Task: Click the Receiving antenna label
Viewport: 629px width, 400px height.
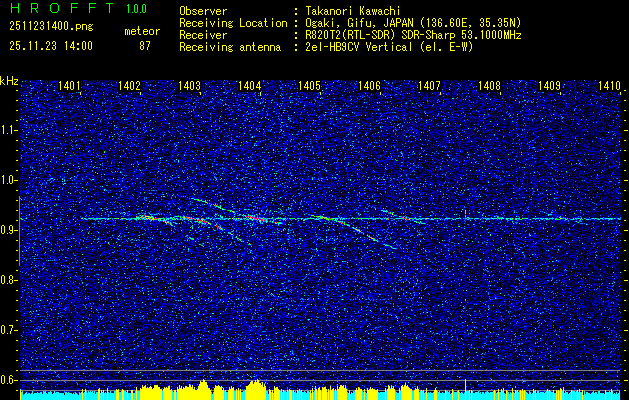Action: tap(230, 47)
